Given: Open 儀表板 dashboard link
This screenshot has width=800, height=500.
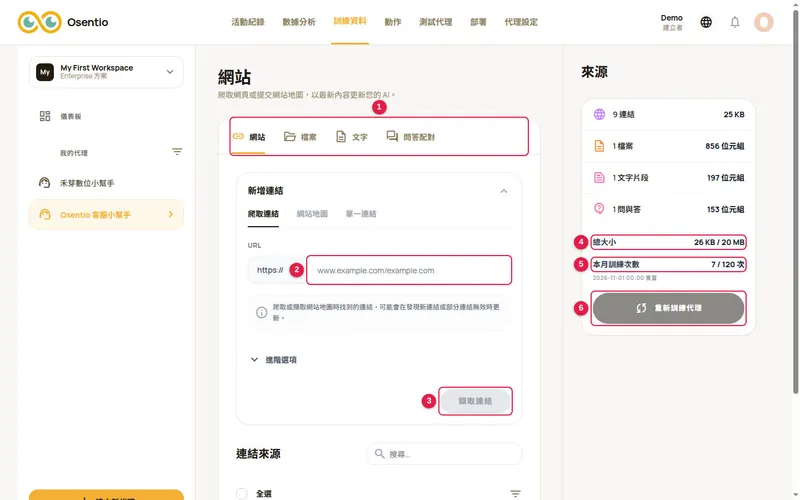Looking at the screenshot, I should pyautogui.click(x=71, y=116).
